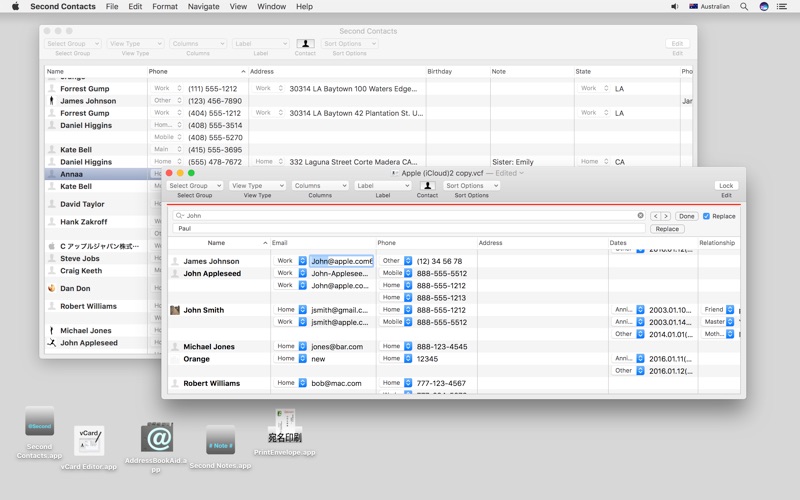
Task: Open Select Group dropdown in Second Contacts window
Action: pyautogui.click(x=72, y=44)
